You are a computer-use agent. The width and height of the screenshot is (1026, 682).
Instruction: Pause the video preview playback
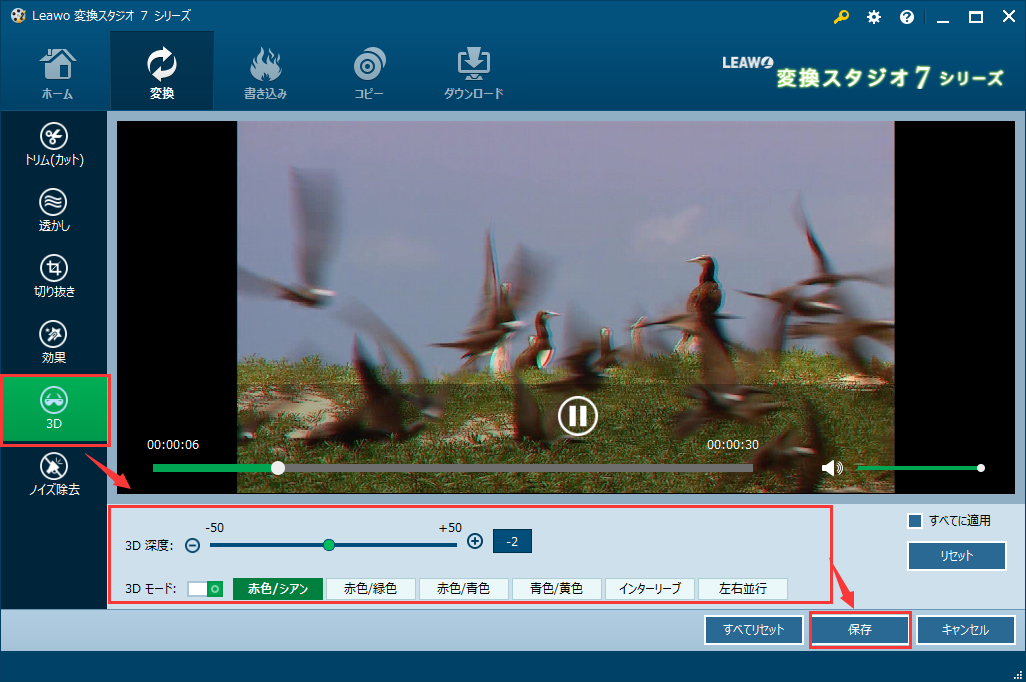click(577, 415)
